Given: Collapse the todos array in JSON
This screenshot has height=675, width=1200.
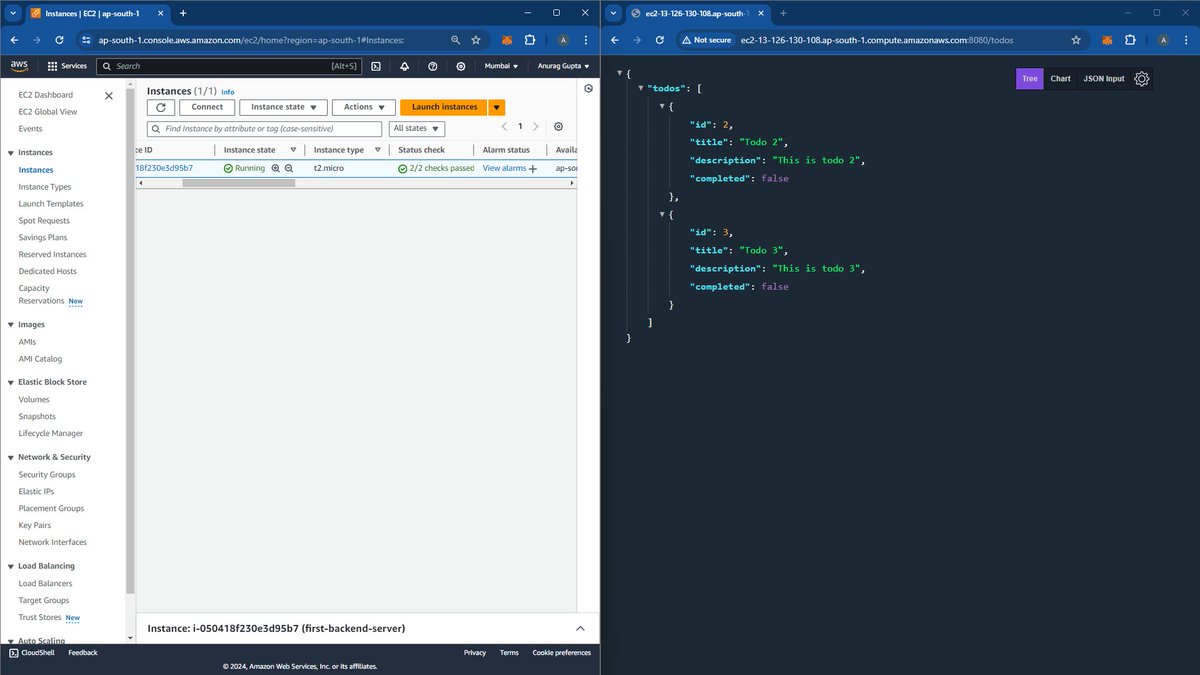Looking at the screenshot, I should click(640, 88).
